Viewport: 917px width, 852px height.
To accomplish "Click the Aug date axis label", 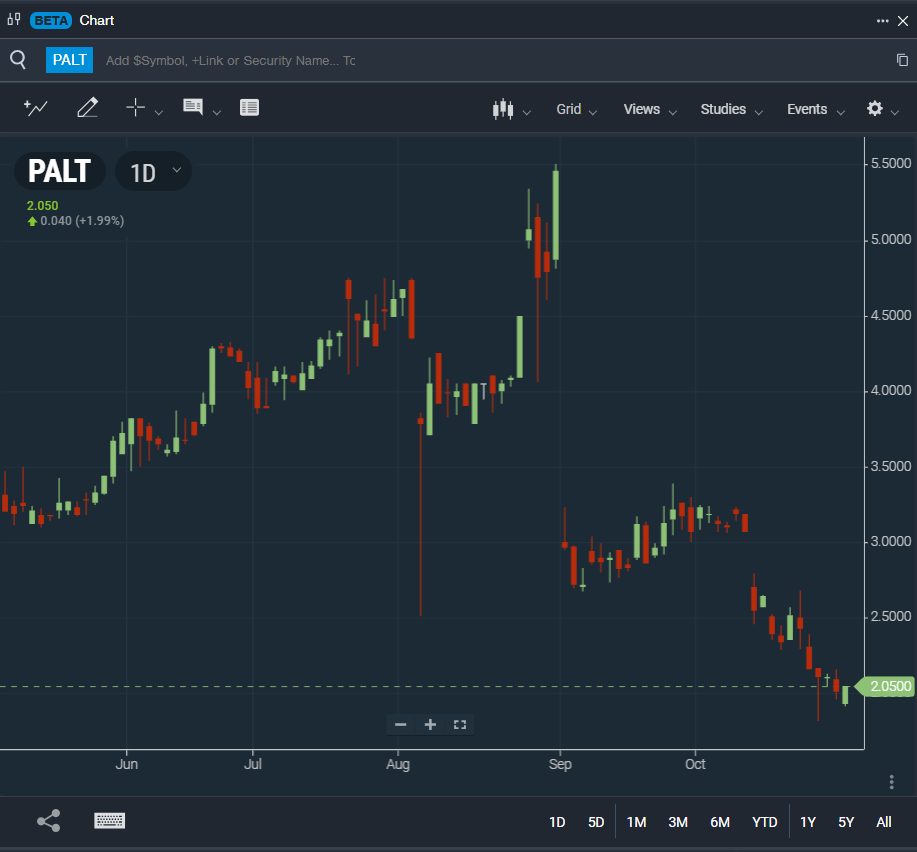I will (x=398, y=764).
